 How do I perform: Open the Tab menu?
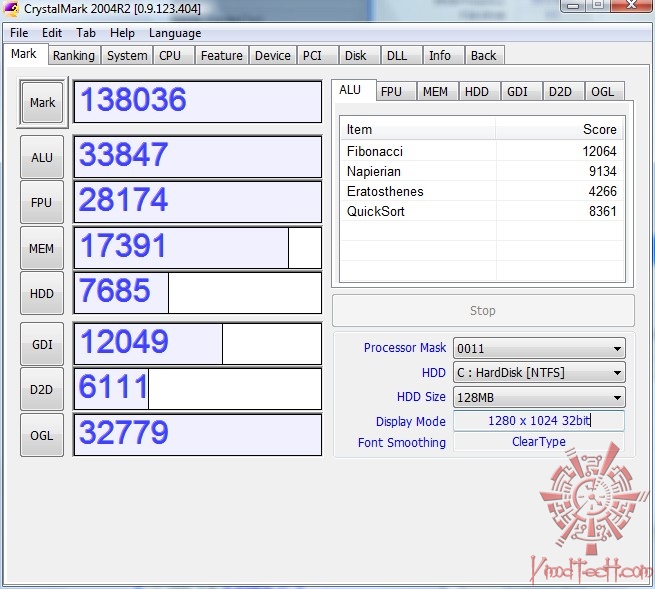pyautogui.click(x=86, y=33)
